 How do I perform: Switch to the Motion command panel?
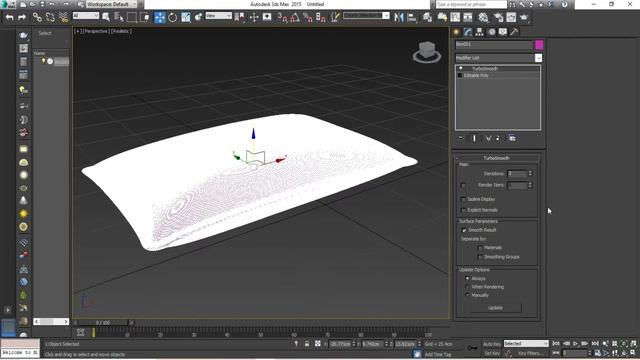click(491, 32)
